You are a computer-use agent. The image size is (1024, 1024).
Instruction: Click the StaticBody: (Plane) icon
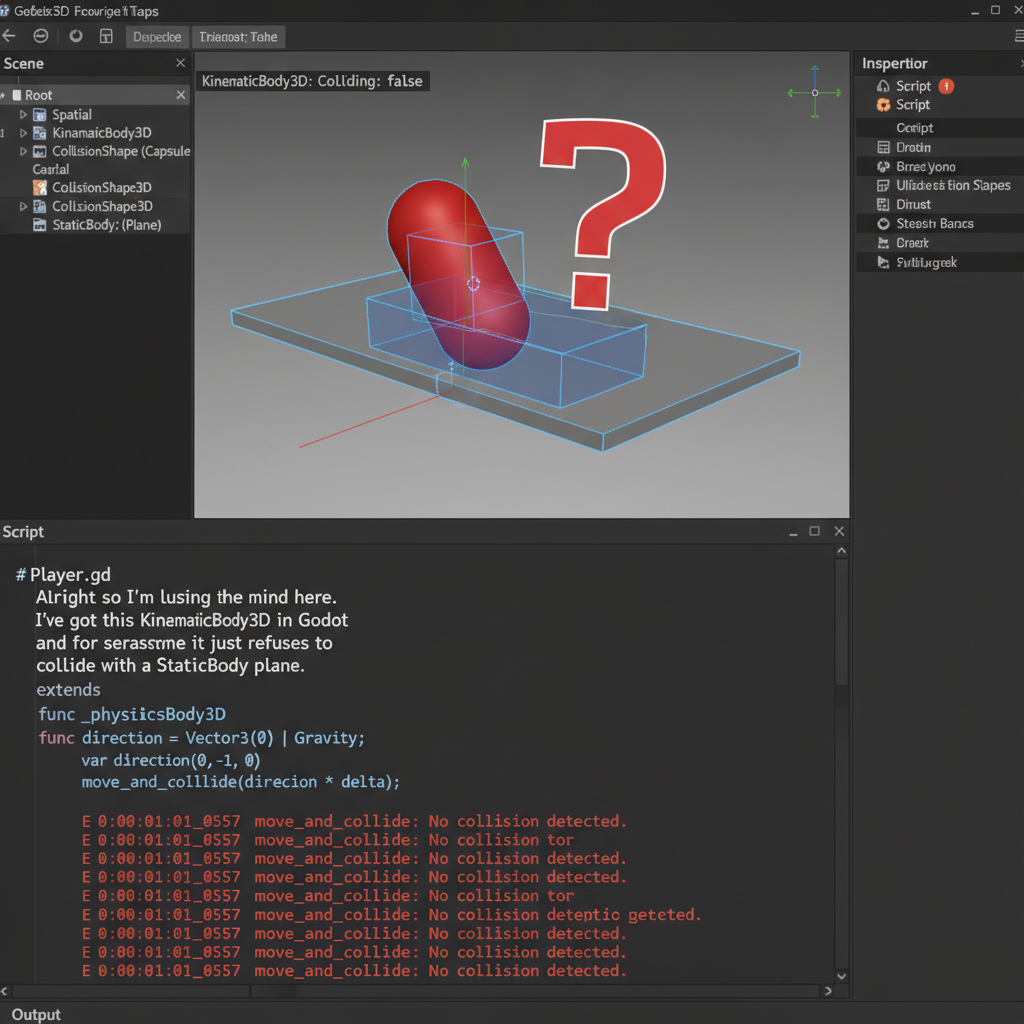click(x=40, y=225)
